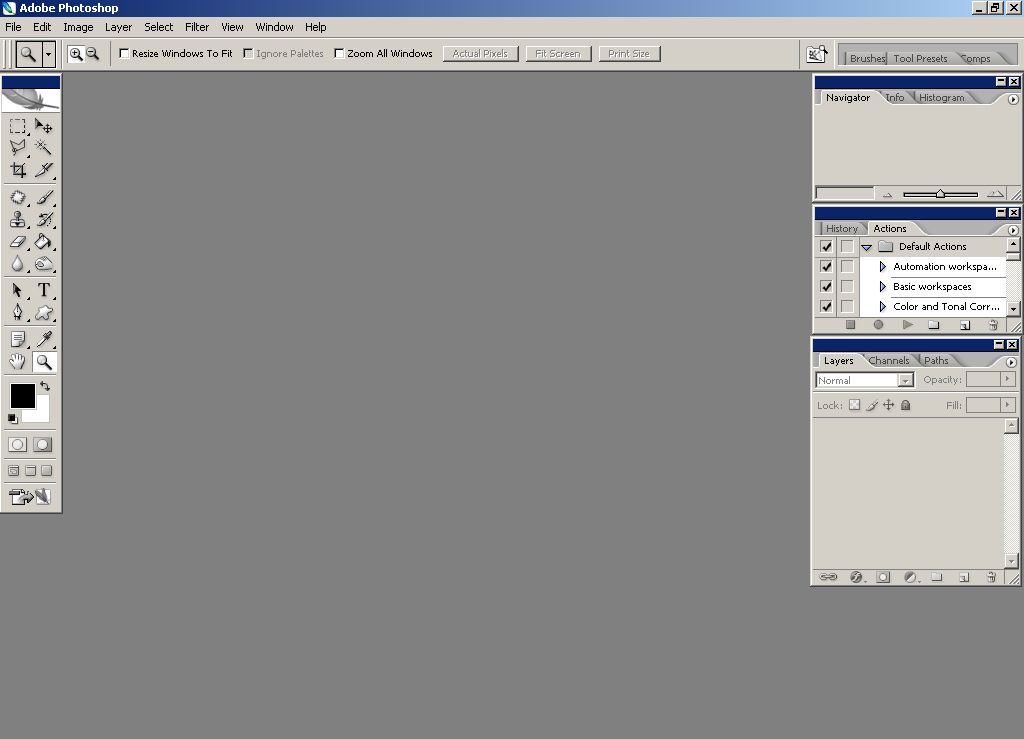
Task: Switch to the History tab
Action: tap(841, 228)
